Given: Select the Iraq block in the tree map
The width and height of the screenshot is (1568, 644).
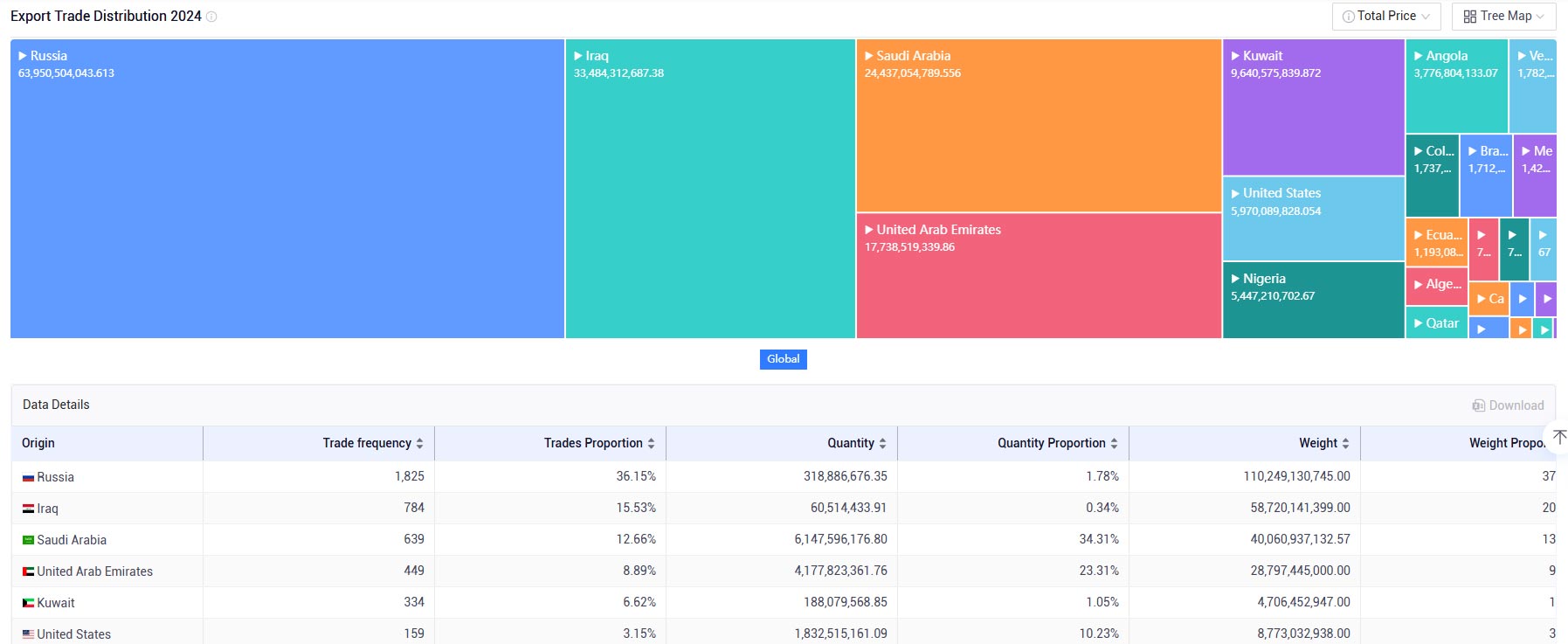Looking at the screenshot, I should (x=710, y=189).
